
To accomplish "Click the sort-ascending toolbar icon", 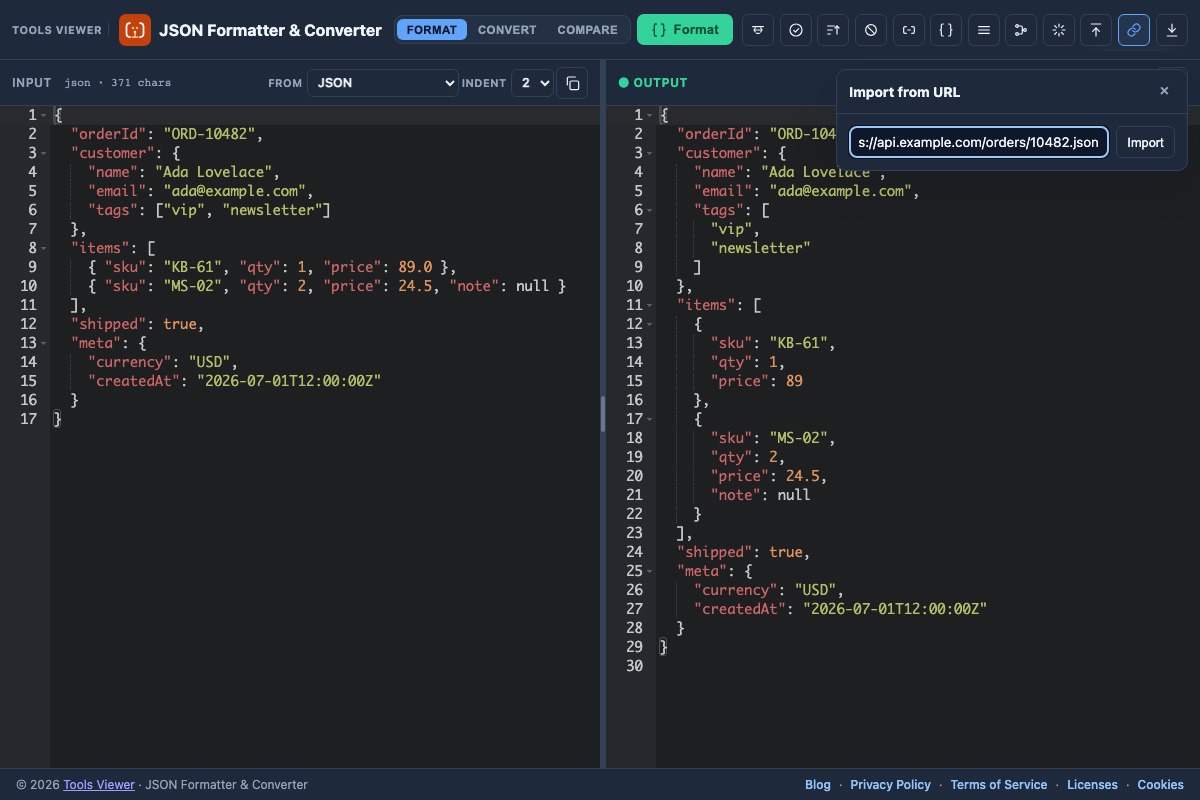I will (x=833, y=30).
